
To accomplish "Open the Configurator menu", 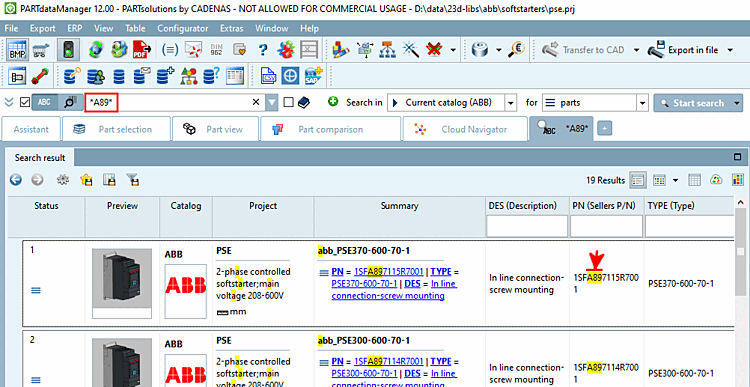I will tap(183, 28).
